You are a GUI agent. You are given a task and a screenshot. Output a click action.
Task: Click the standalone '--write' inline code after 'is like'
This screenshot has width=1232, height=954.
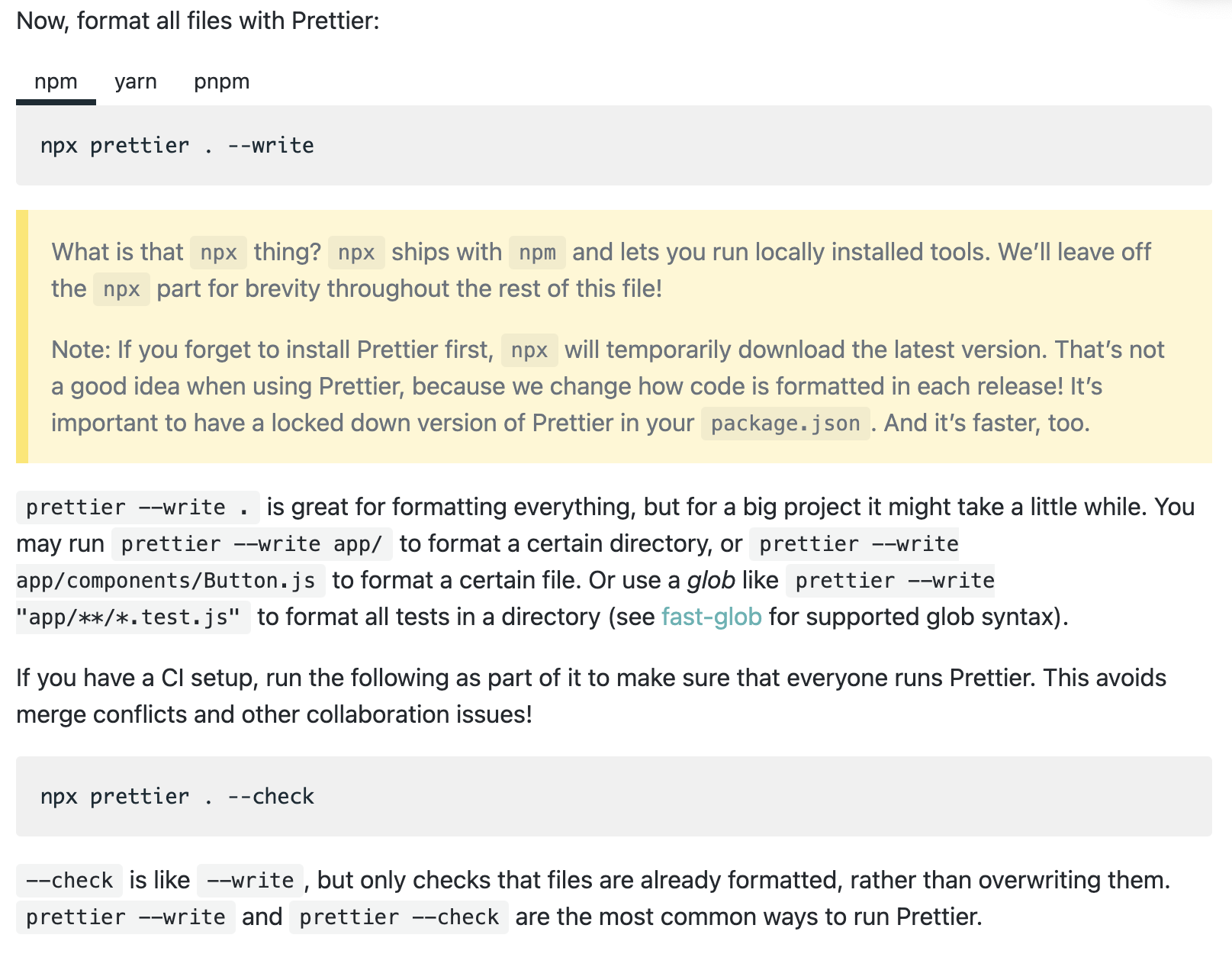point(250,881)
